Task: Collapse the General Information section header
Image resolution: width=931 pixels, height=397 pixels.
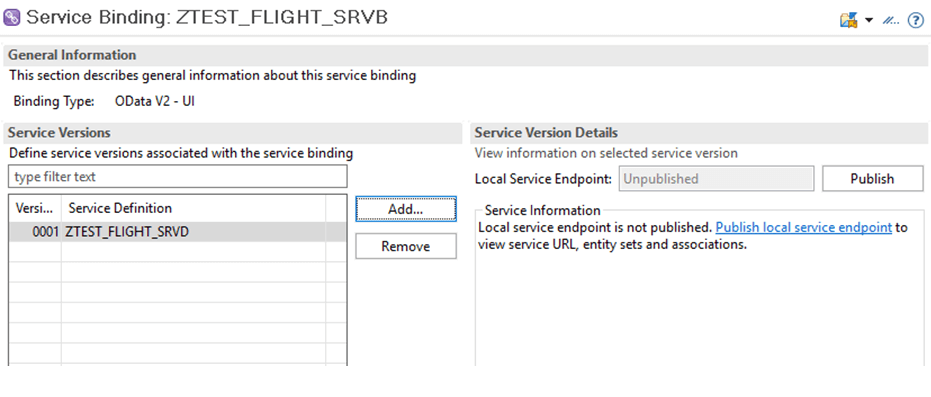Action: 465,55
